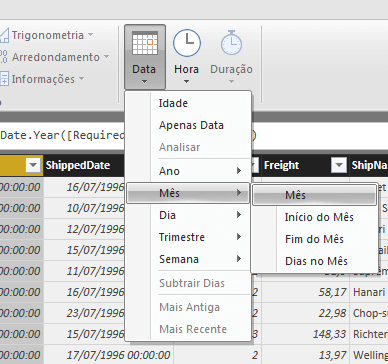The width and height of the screenshot is (388, 364).
Task: Choose Início do Mês submenu option
Action: tap(315, 217)
